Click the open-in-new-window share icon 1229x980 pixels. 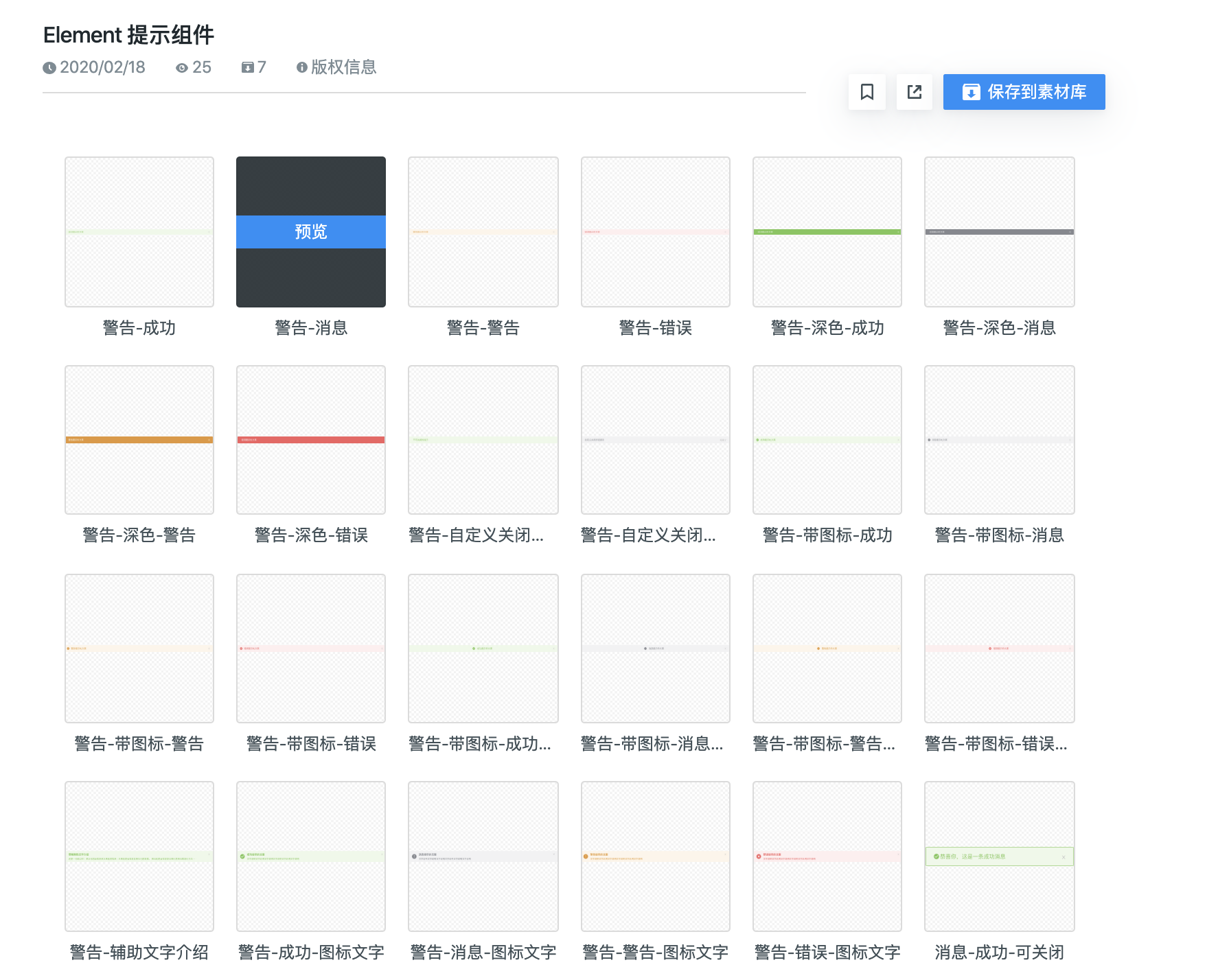pos(915,92)
